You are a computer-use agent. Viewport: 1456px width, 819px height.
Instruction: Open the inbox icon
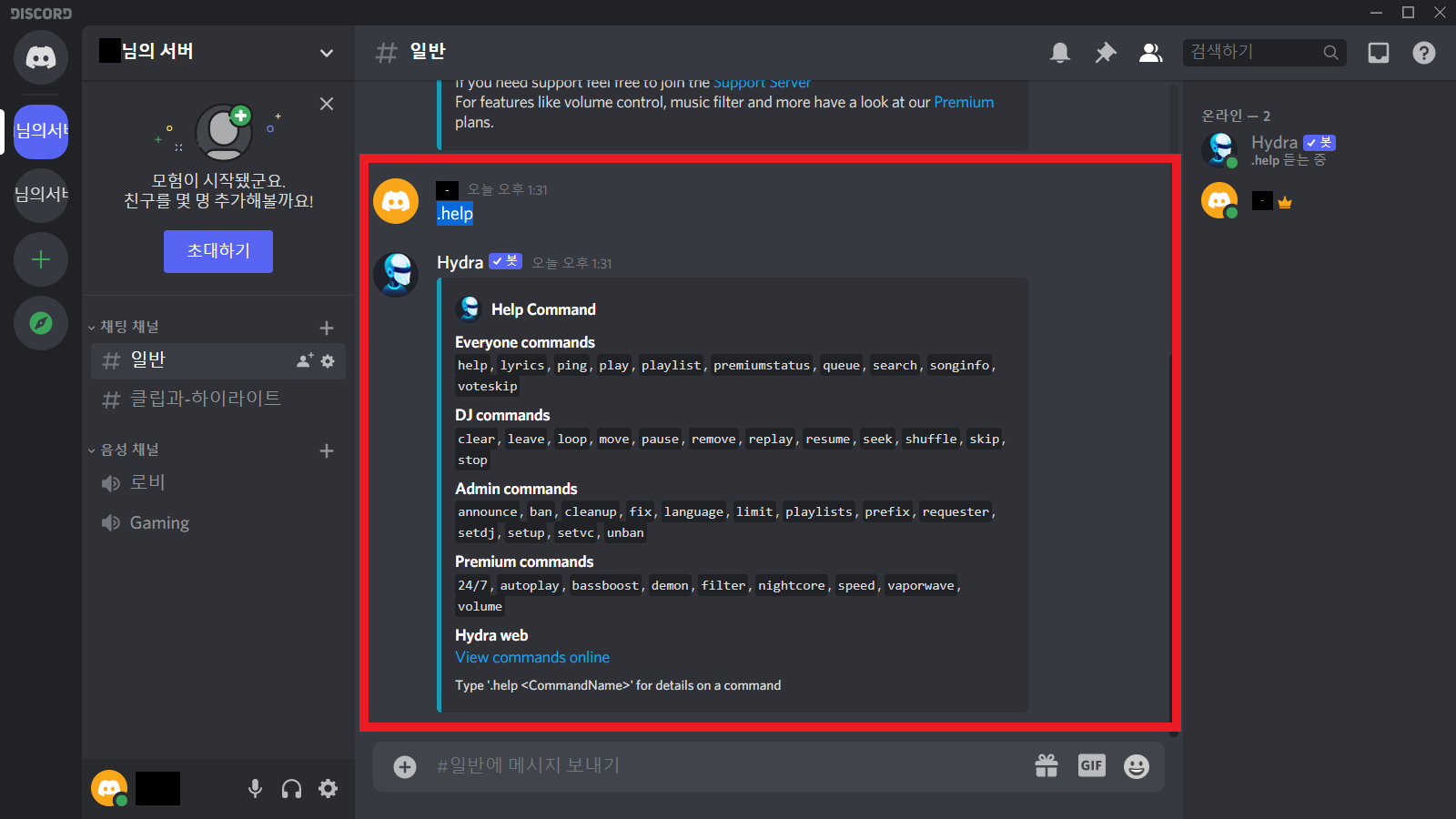[x=1379, y=53]
